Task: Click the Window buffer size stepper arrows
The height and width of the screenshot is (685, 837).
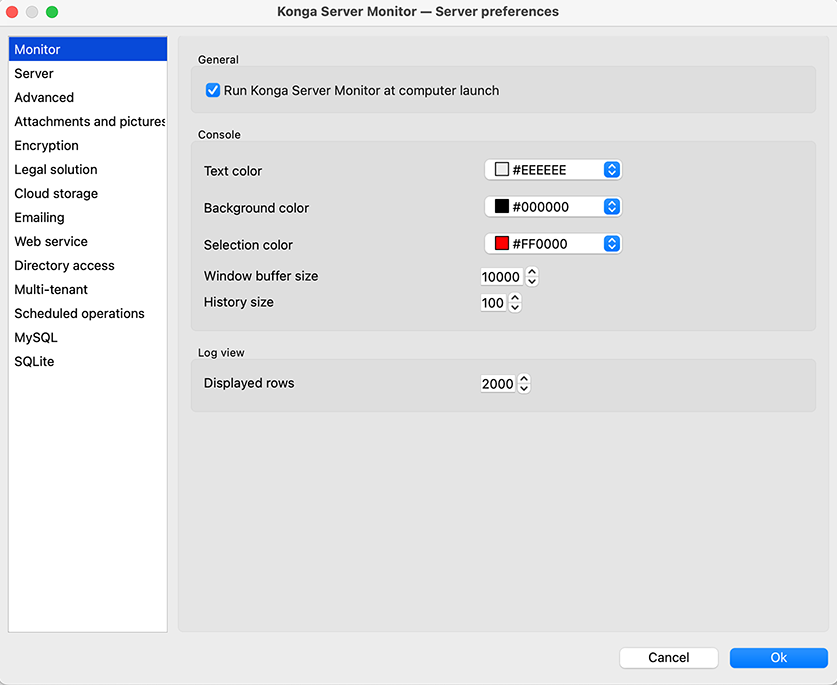Action: pos(532,277)
